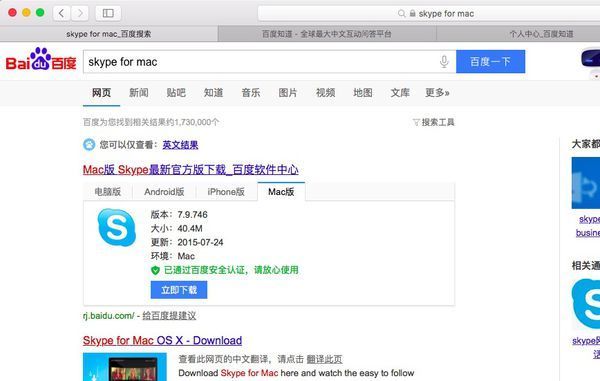
Task: Click the paw icon beside 英文结果
Action: point(89,145)
